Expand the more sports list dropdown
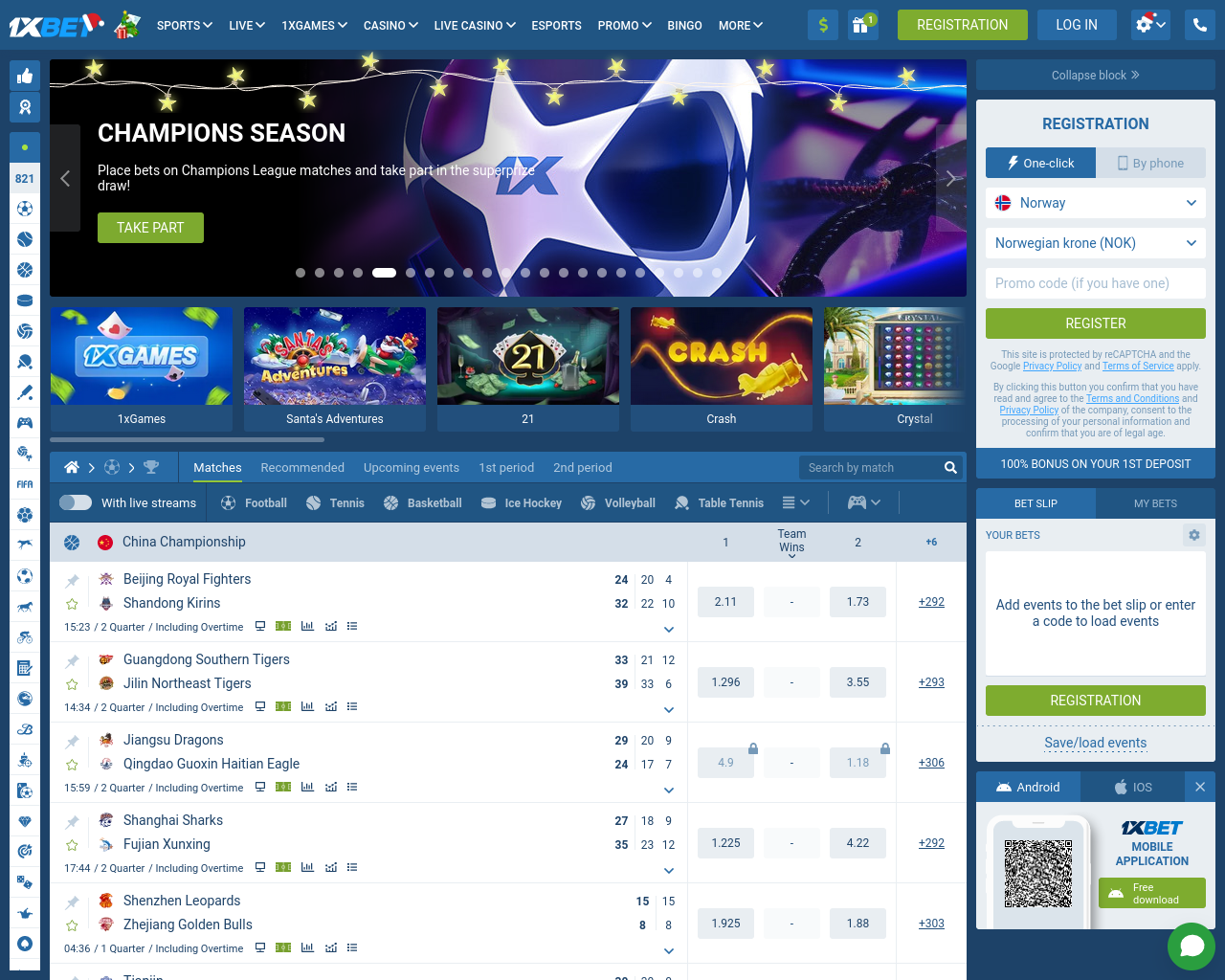 click(796, 502)
